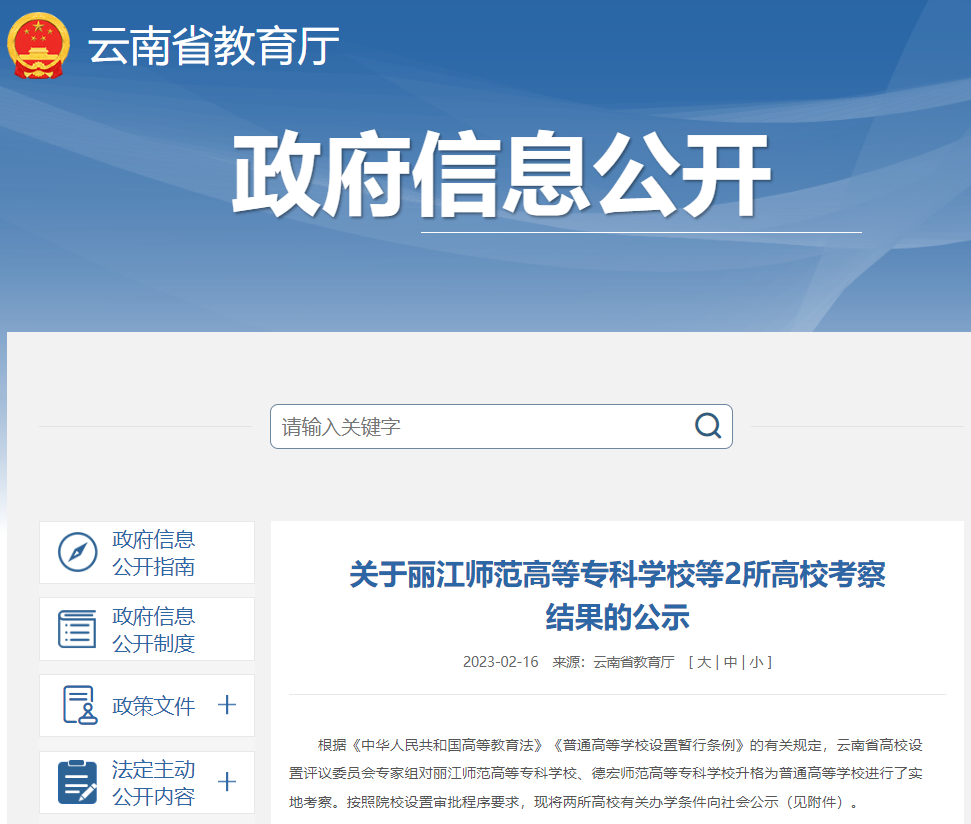Toggle 小 small font size option
Viewport: 971px width, 824px height.
[757, 661]
